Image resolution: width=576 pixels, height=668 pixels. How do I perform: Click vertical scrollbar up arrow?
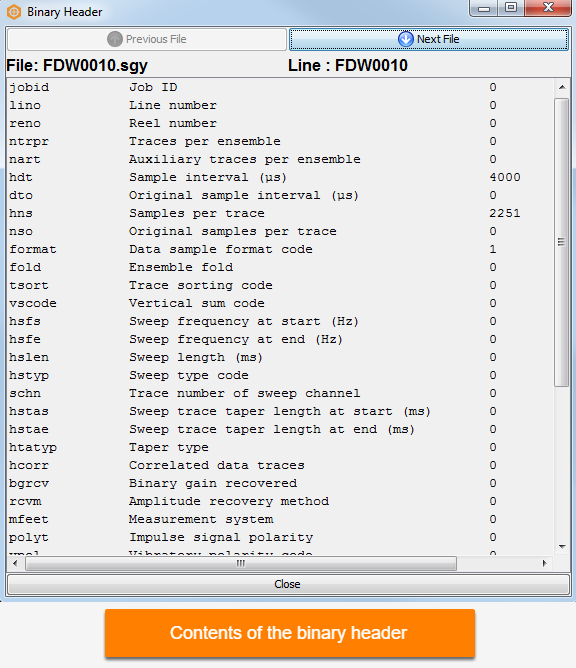point(562,87)
